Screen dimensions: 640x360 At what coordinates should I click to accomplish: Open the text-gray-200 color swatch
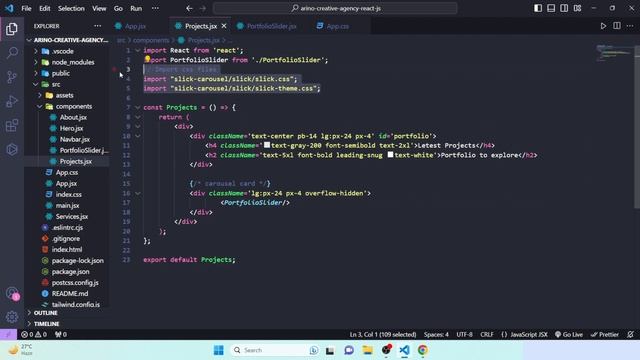pos(267,145)
